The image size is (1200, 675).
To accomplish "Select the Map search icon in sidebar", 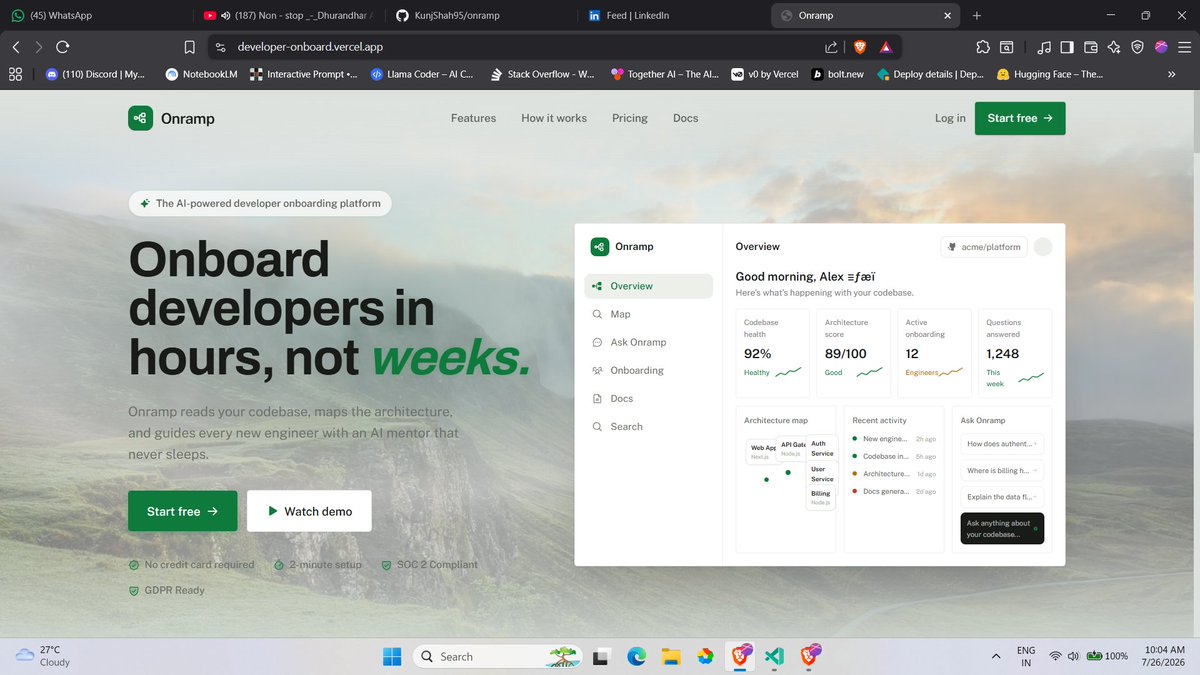I will click(x=597, y=314).
